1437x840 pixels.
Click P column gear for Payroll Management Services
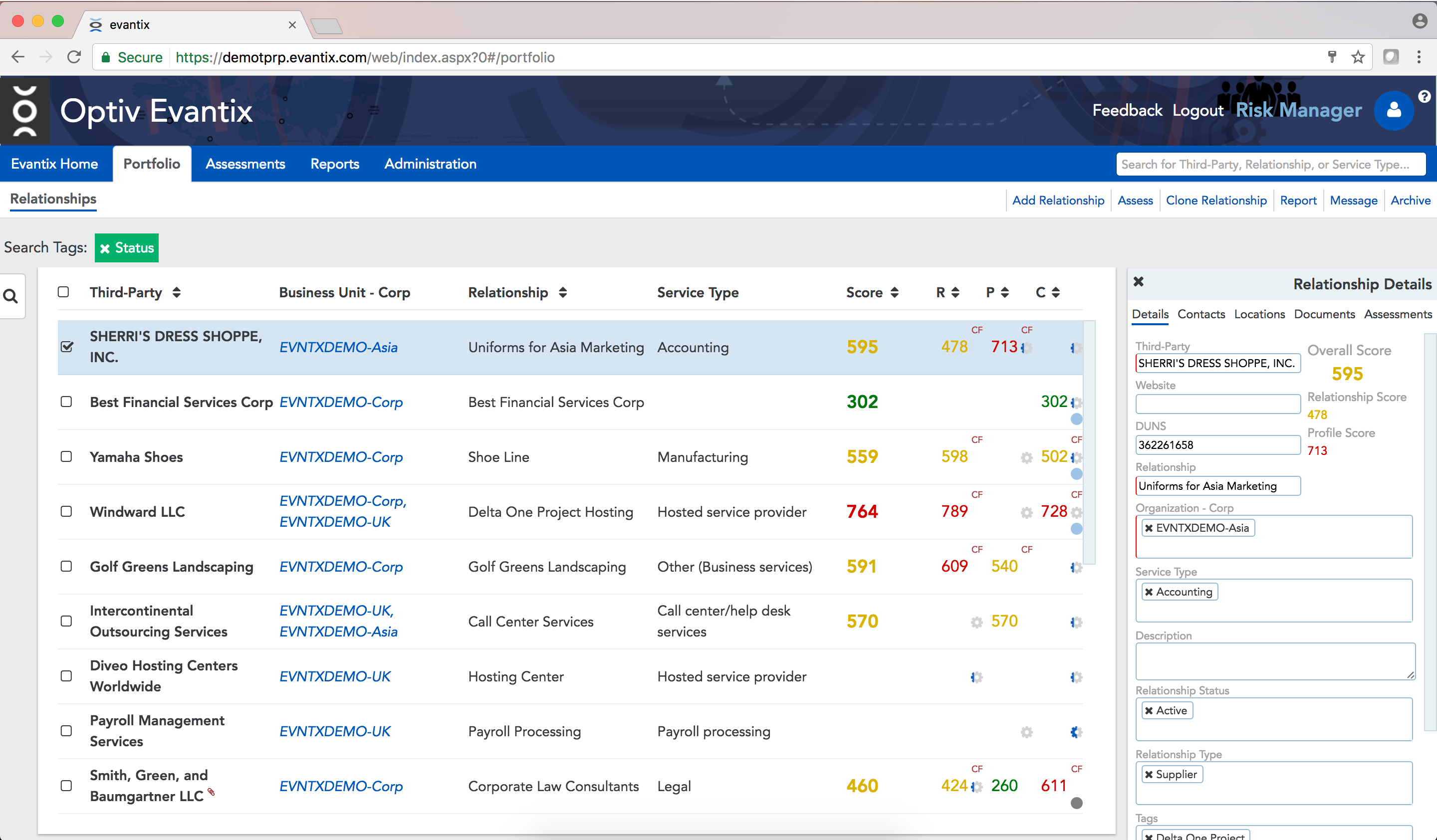tap(1026, 732)
